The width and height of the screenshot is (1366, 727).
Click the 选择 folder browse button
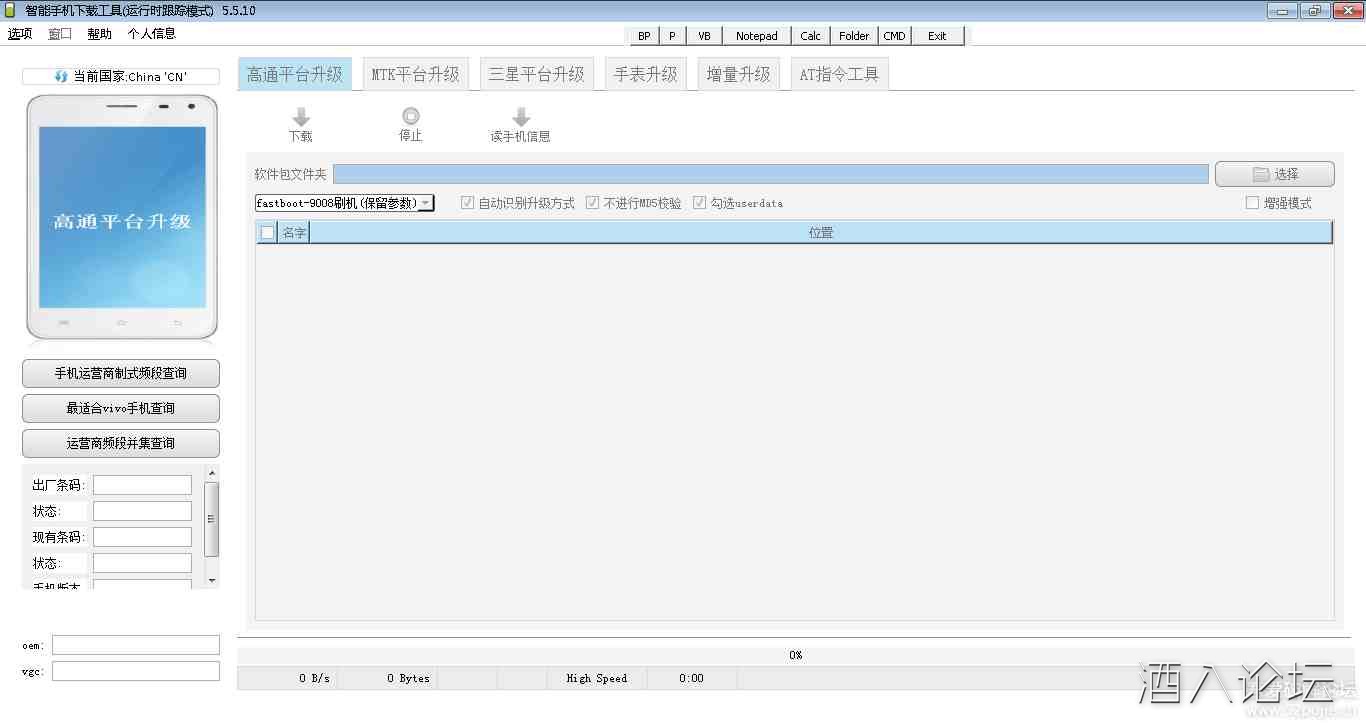pyautogui.click(x=1274, y=174)
